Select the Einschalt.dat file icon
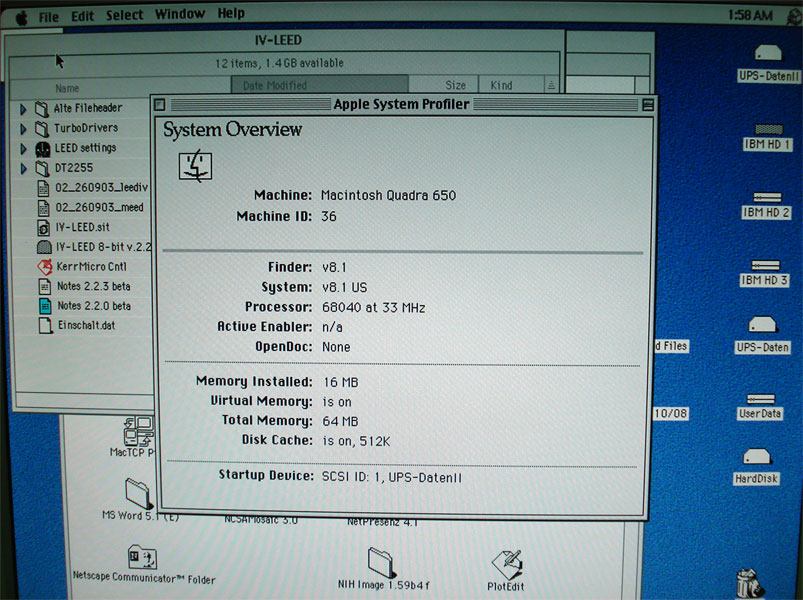 (46, 326)
